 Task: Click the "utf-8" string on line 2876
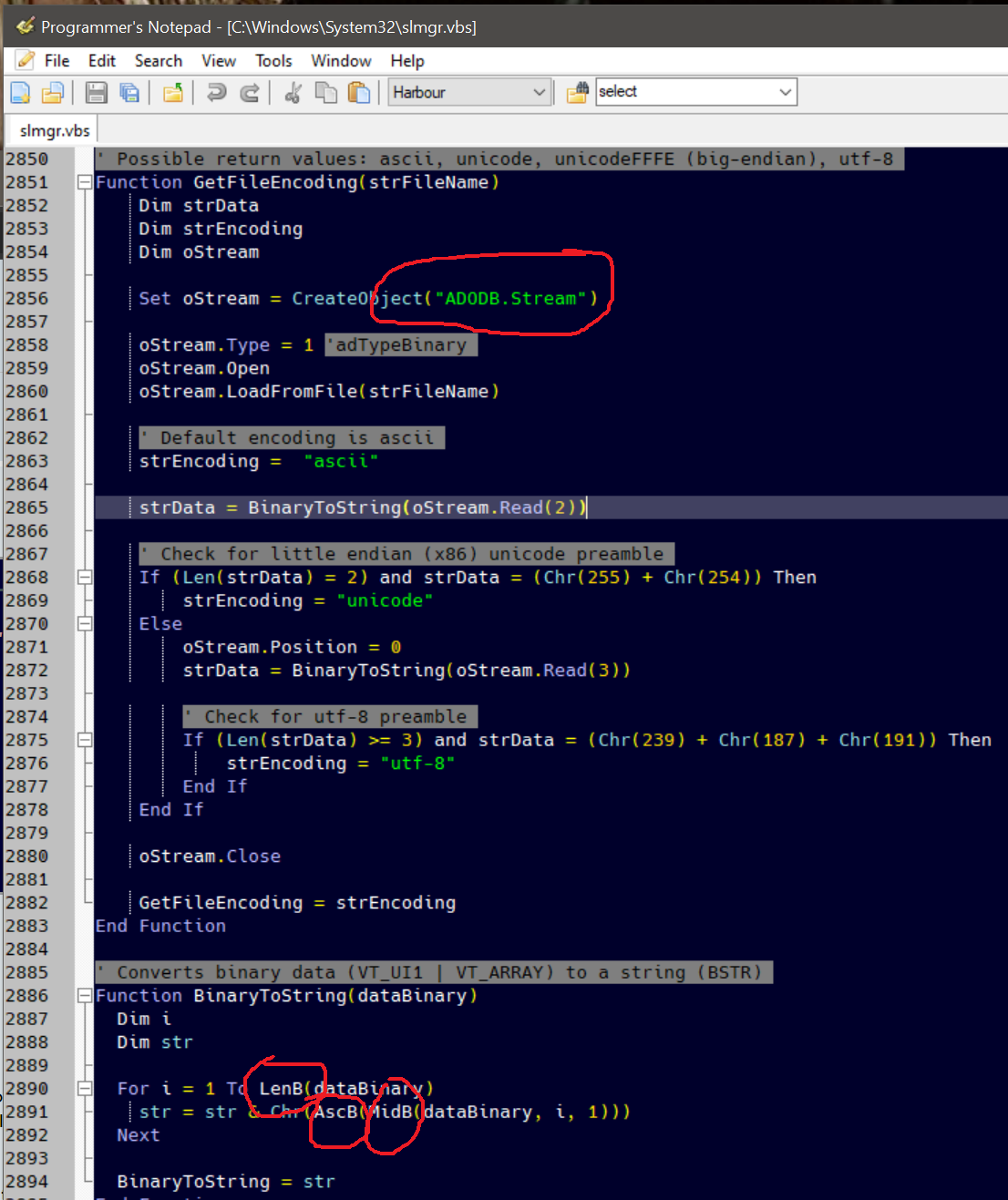pos(417,763)
